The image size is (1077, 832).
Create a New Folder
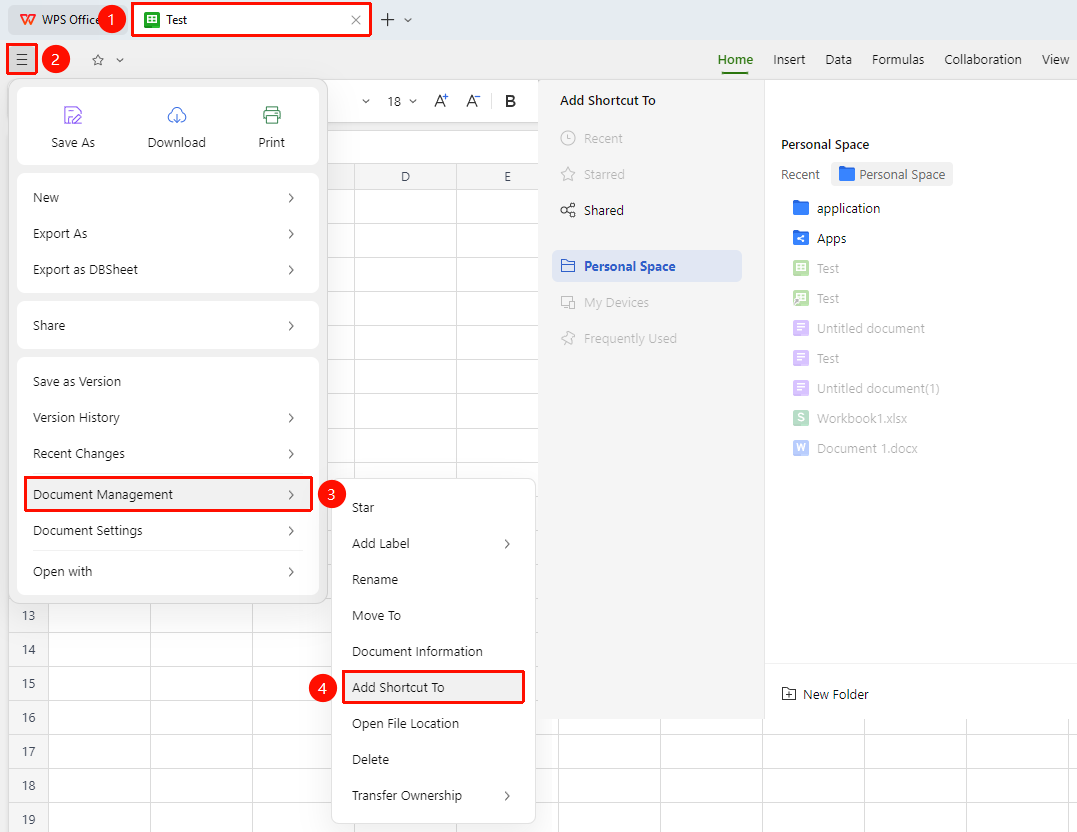[825, 694]
